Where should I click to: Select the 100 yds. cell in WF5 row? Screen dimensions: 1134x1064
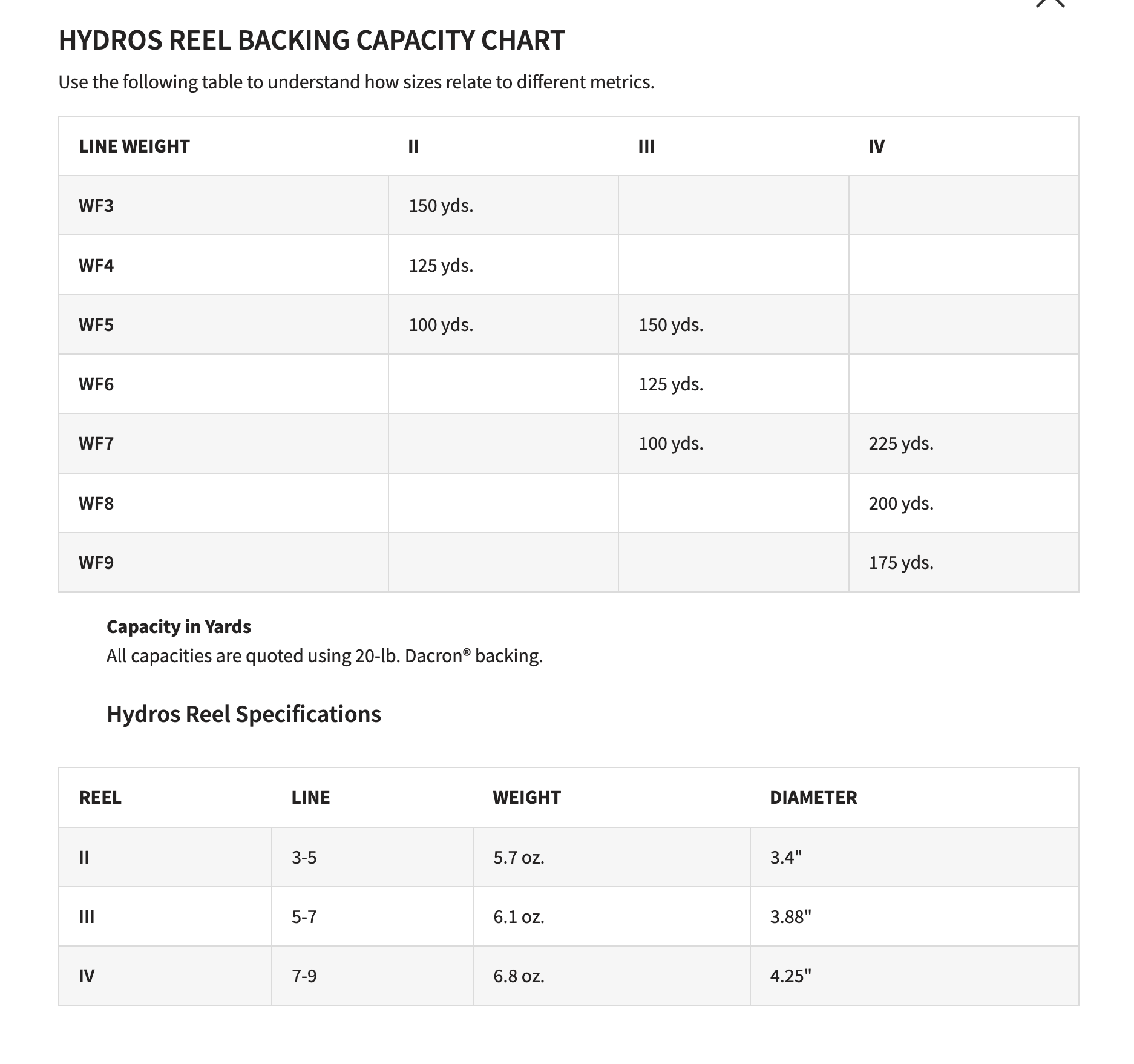441,325
